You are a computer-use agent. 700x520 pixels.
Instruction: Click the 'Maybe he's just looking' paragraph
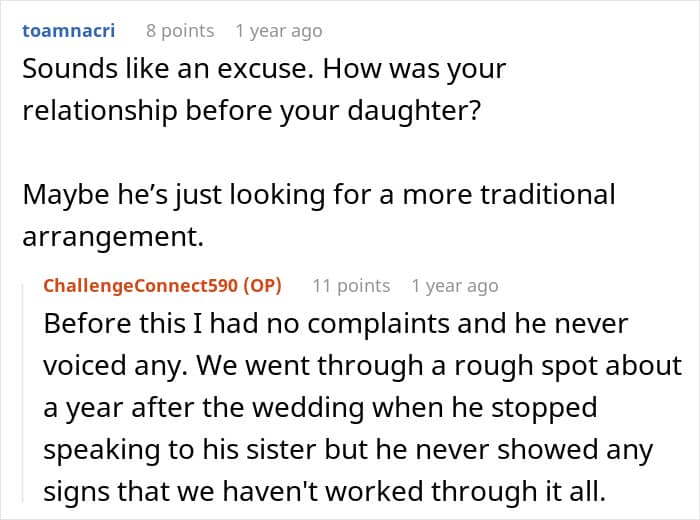pos(319,215)
